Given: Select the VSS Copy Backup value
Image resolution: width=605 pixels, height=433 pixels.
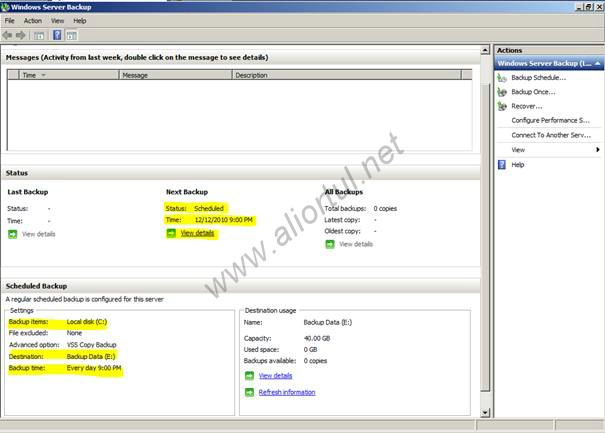Looking at the screenshot, I should [91, 345].
